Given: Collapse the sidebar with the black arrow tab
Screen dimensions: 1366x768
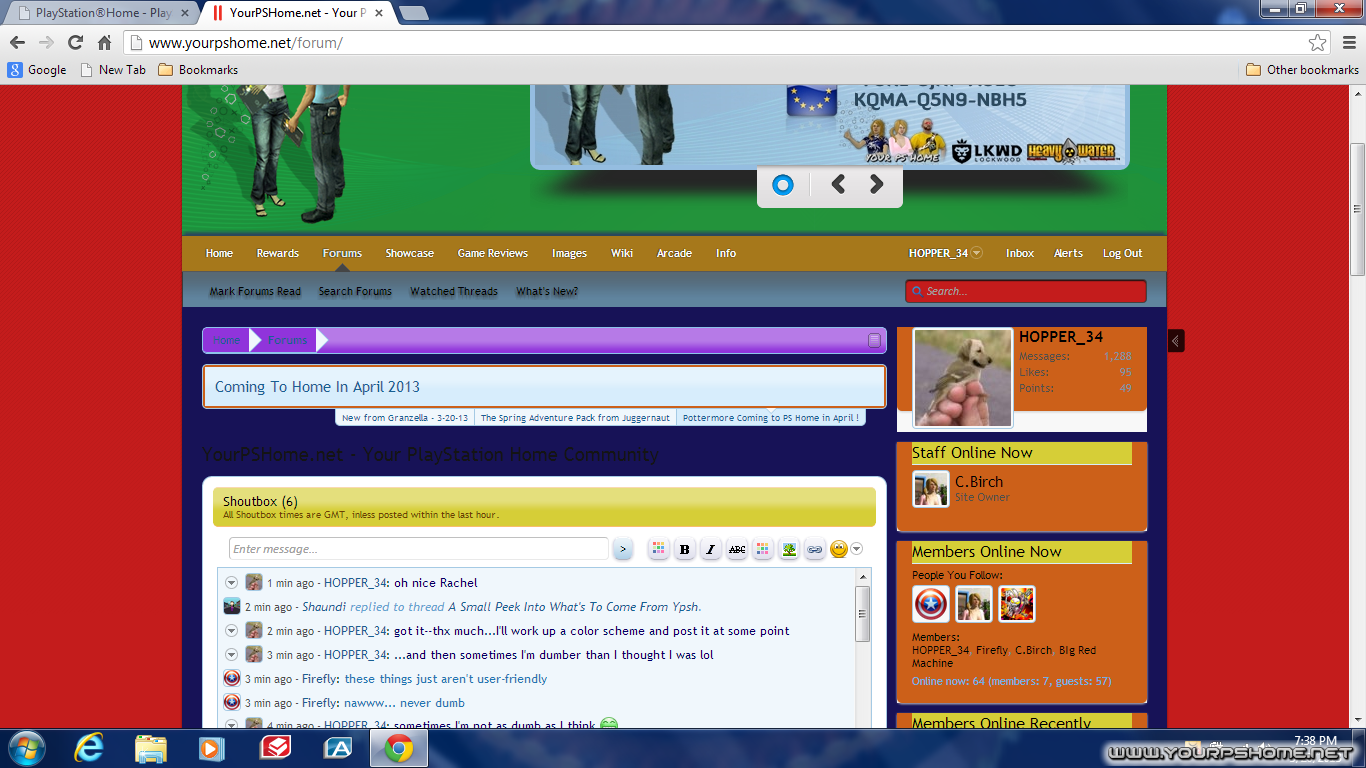Looking at the screenshot, I should pos(1176,341).
